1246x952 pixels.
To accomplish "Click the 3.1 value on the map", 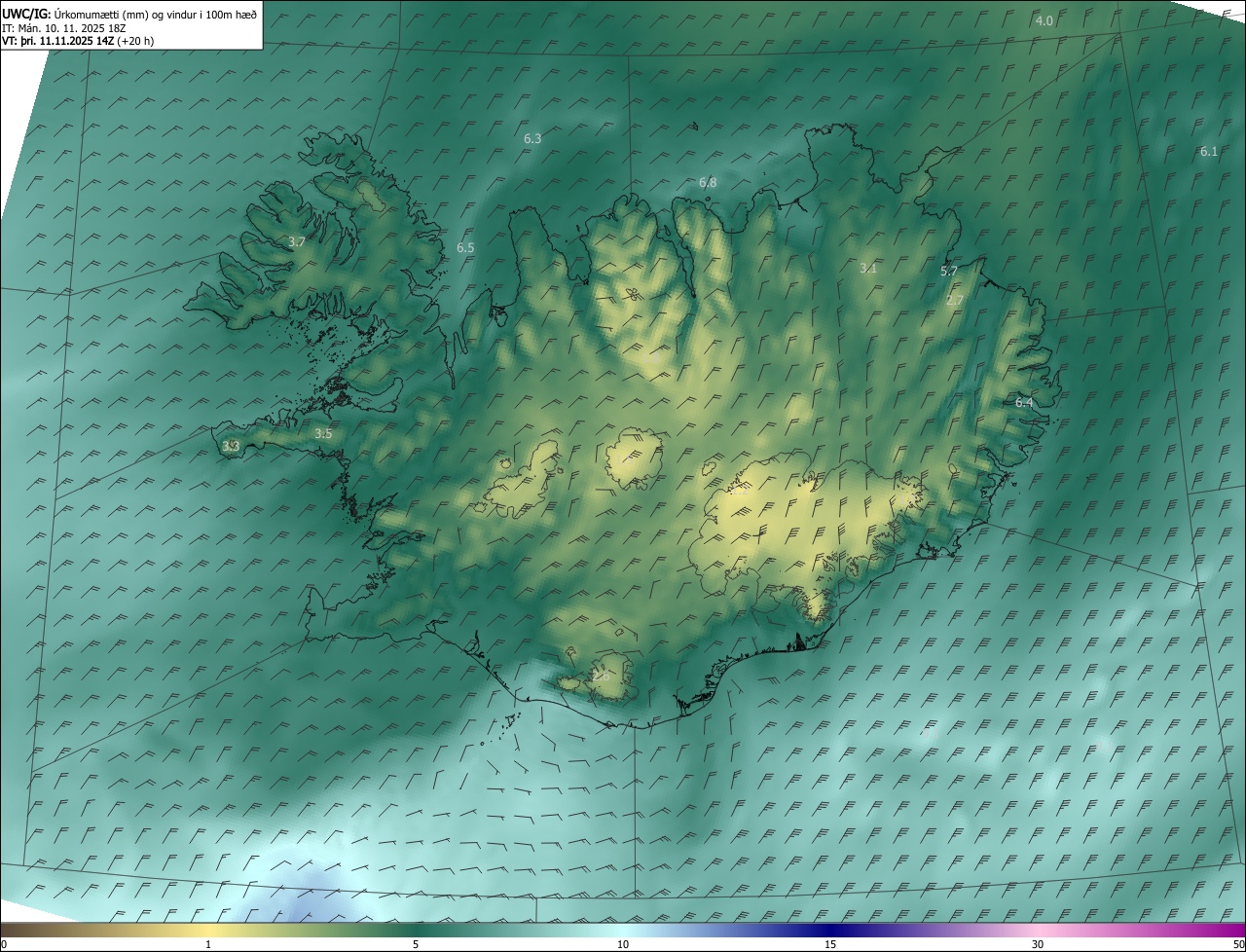I will [x=868, y=268].
